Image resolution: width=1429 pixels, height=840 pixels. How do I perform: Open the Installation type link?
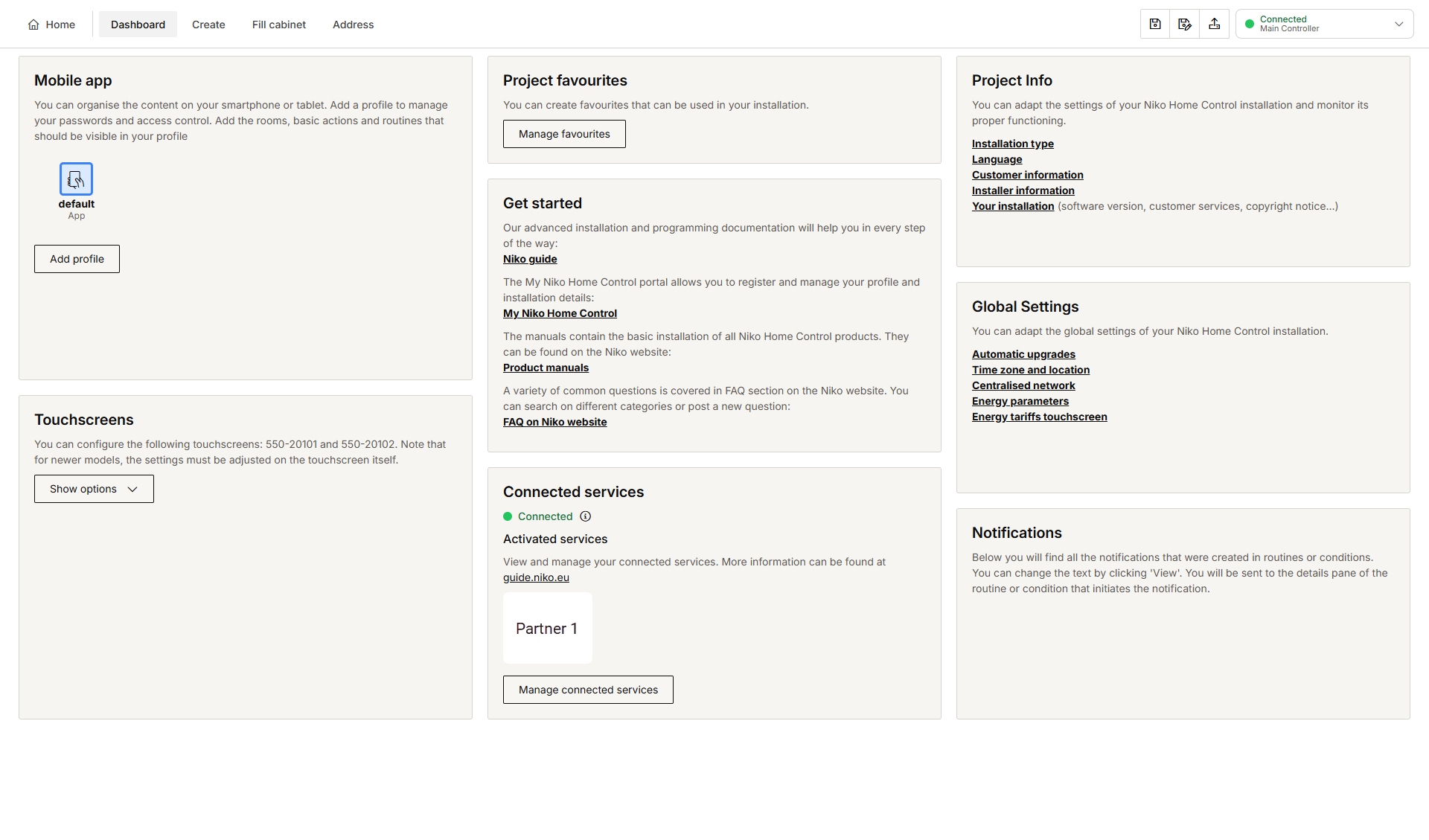click(1013, 144)
